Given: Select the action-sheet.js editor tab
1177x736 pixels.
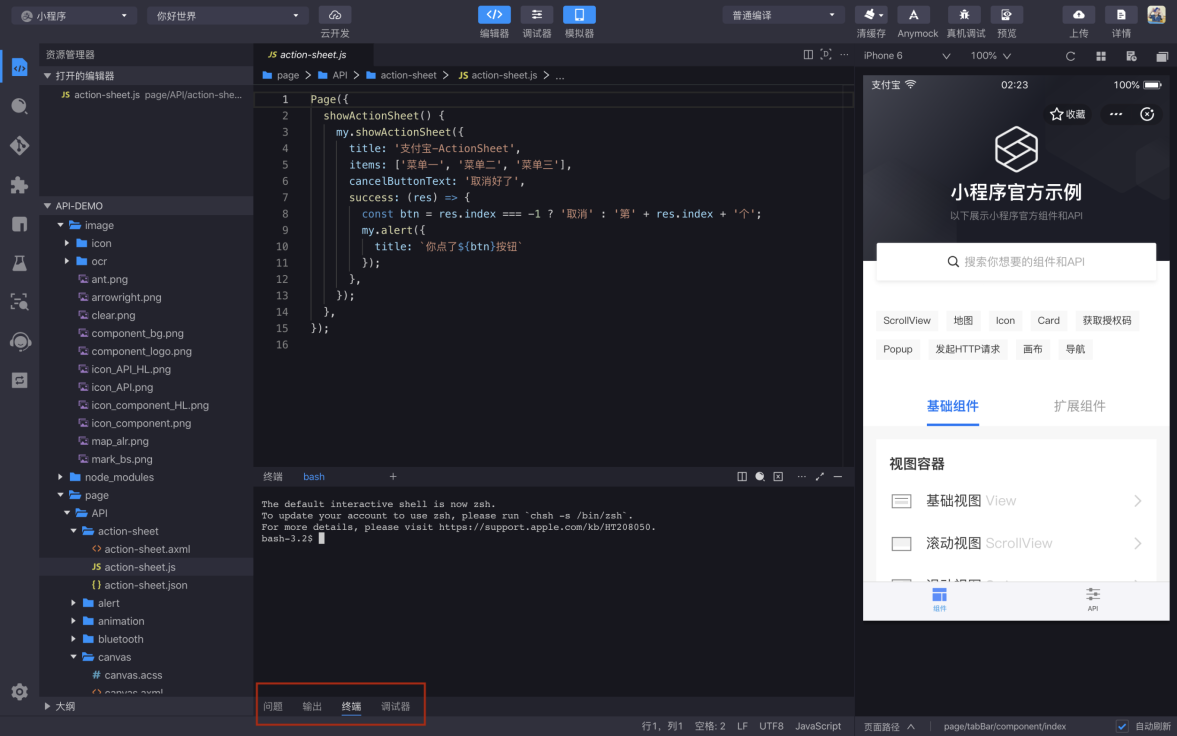Looking at the screenshot, I should (x=312, y=55).
